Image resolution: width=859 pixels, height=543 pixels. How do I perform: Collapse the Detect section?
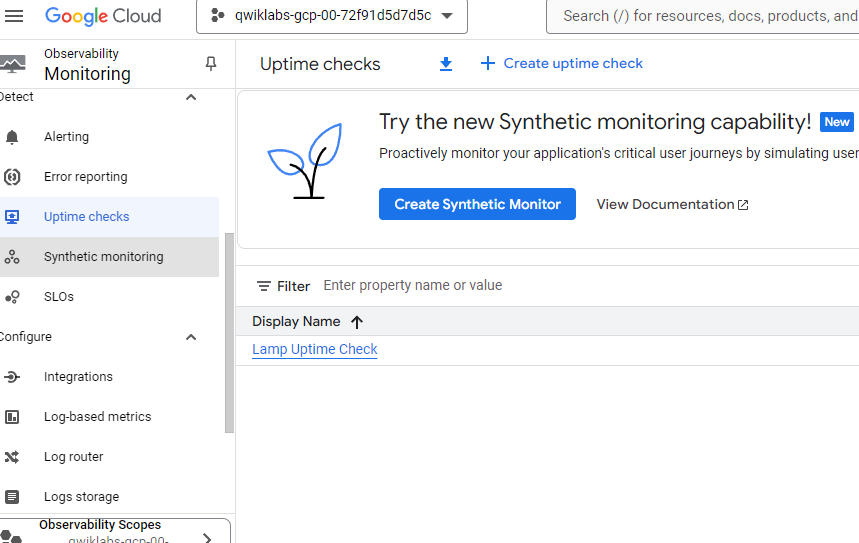(x=191, y=98)
